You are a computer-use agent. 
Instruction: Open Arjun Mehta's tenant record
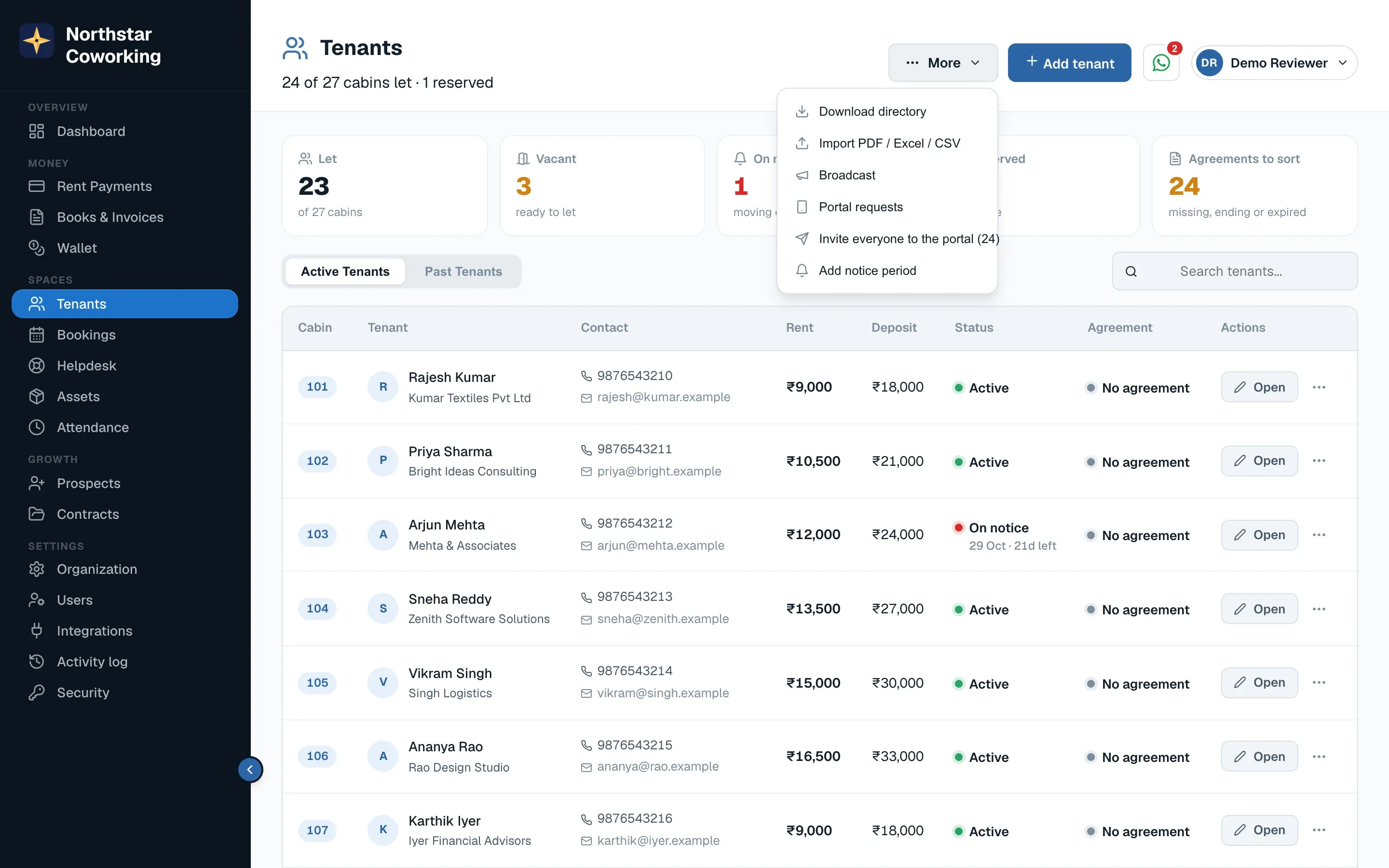pyautogui.click(x=1259, y=534)
